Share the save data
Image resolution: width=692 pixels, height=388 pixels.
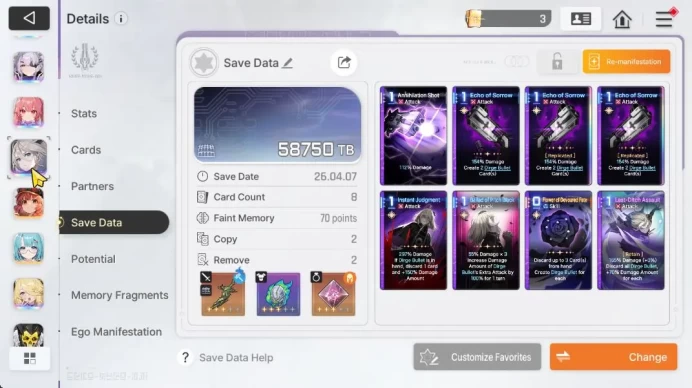[x=344, y=62]
